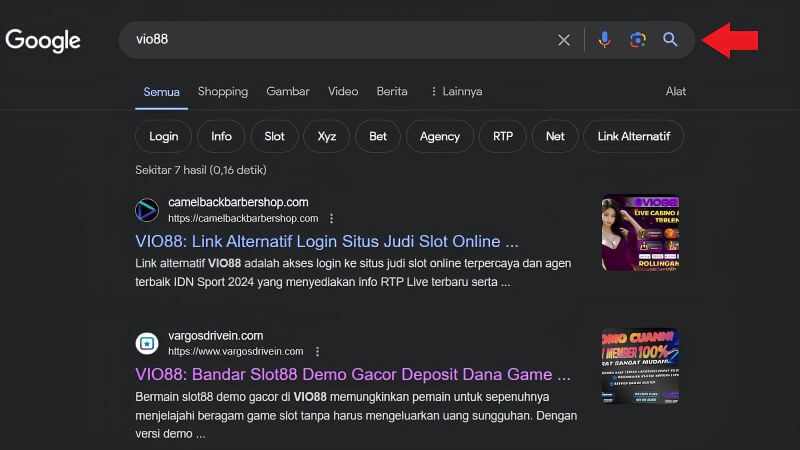Go to the Video tab

coord(343,91)
